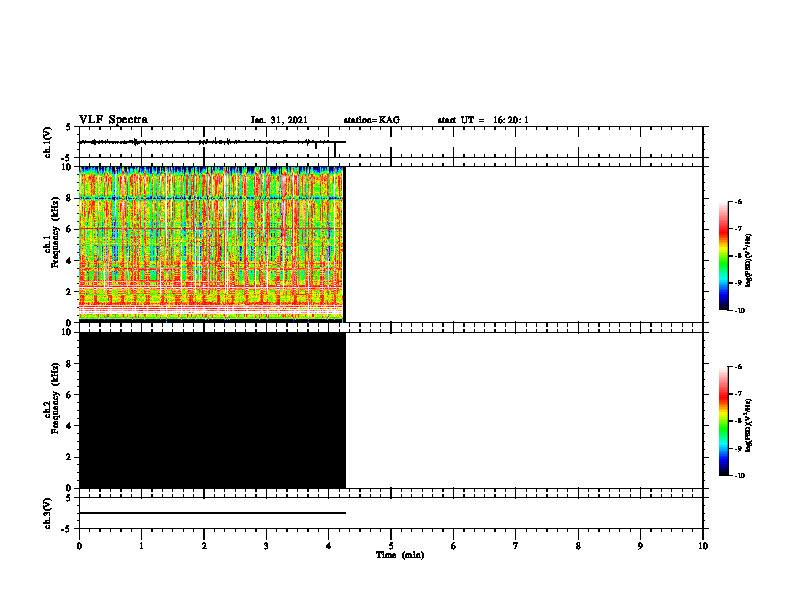This screenshot has height=612, width=792.
Task: Click upper color bar log(PSD) units label
Action: [x=749, y=261]
